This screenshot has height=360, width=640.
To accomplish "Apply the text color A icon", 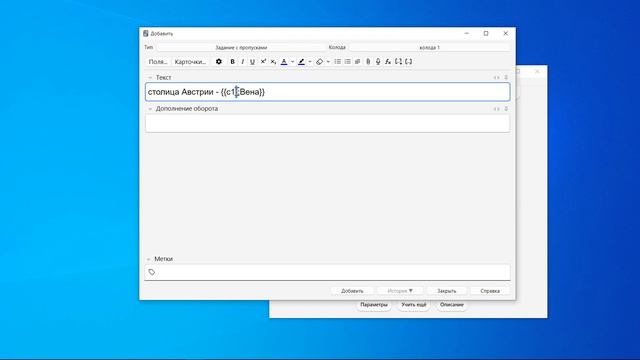I will (284, 62).
